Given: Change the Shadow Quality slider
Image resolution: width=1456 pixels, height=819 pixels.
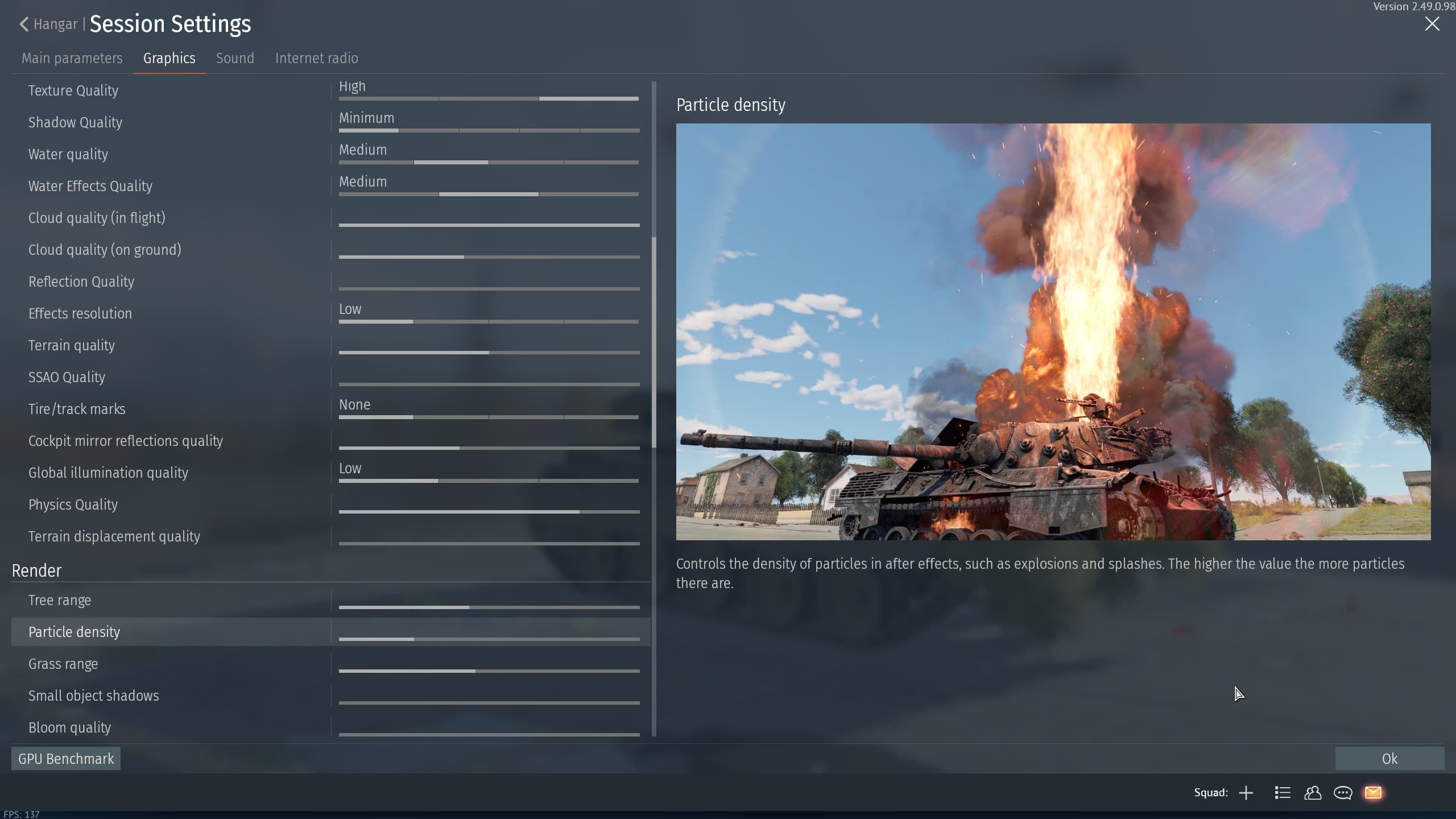Looking at the screenshot, I should (489, 130).
